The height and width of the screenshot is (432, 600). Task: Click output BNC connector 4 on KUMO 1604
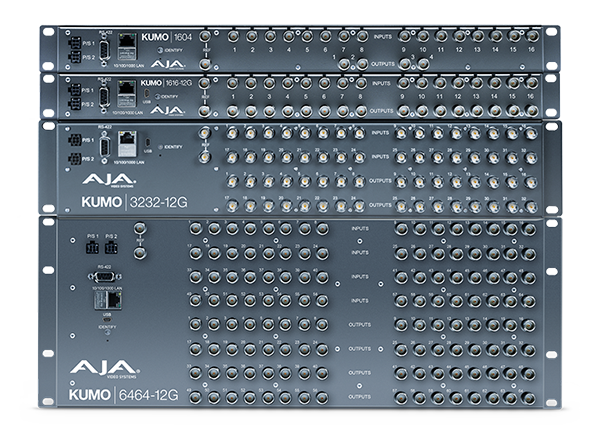423,64
